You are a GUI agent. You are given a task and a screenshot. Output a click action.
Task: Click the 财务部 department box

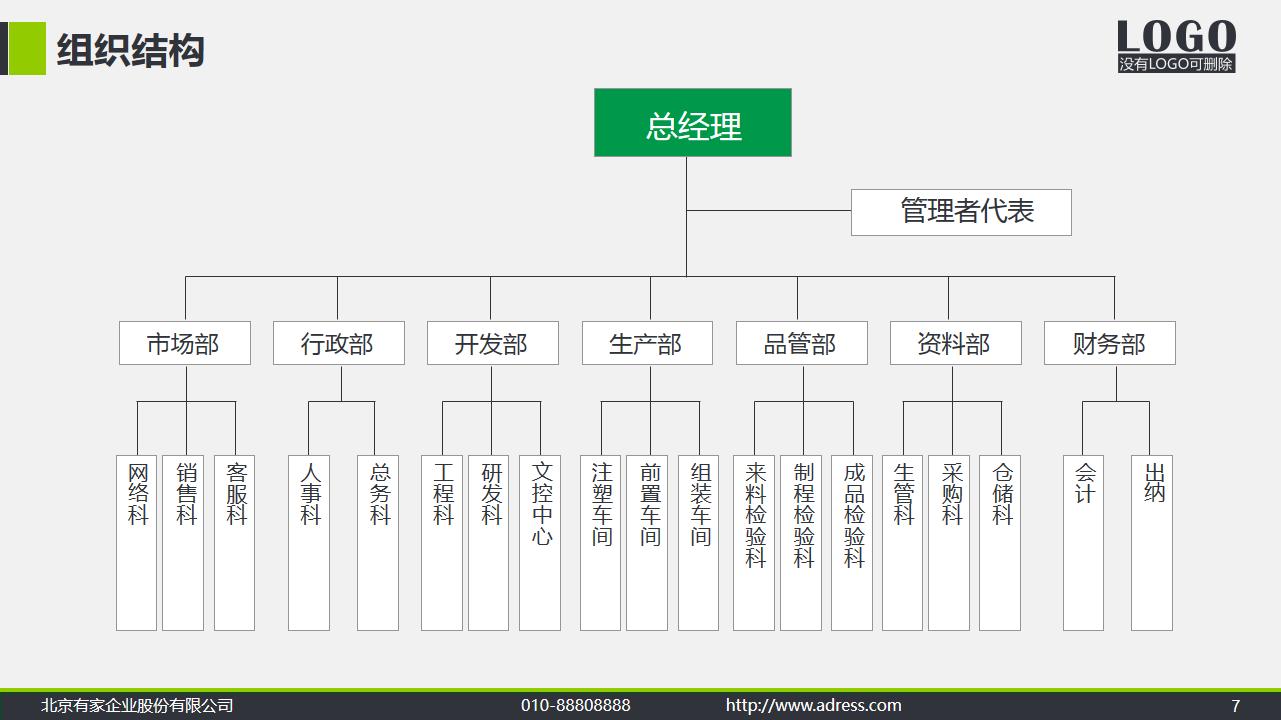[x=1110, y=343]
